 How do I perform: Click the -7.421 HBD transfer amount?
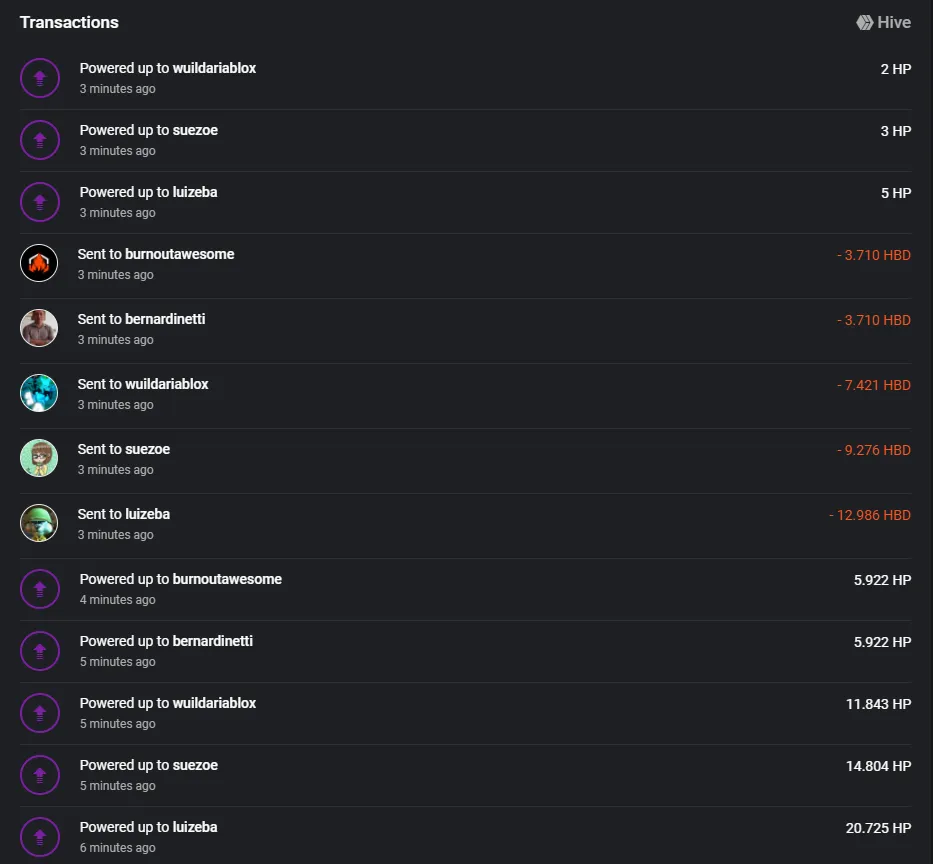coord(873,385)
